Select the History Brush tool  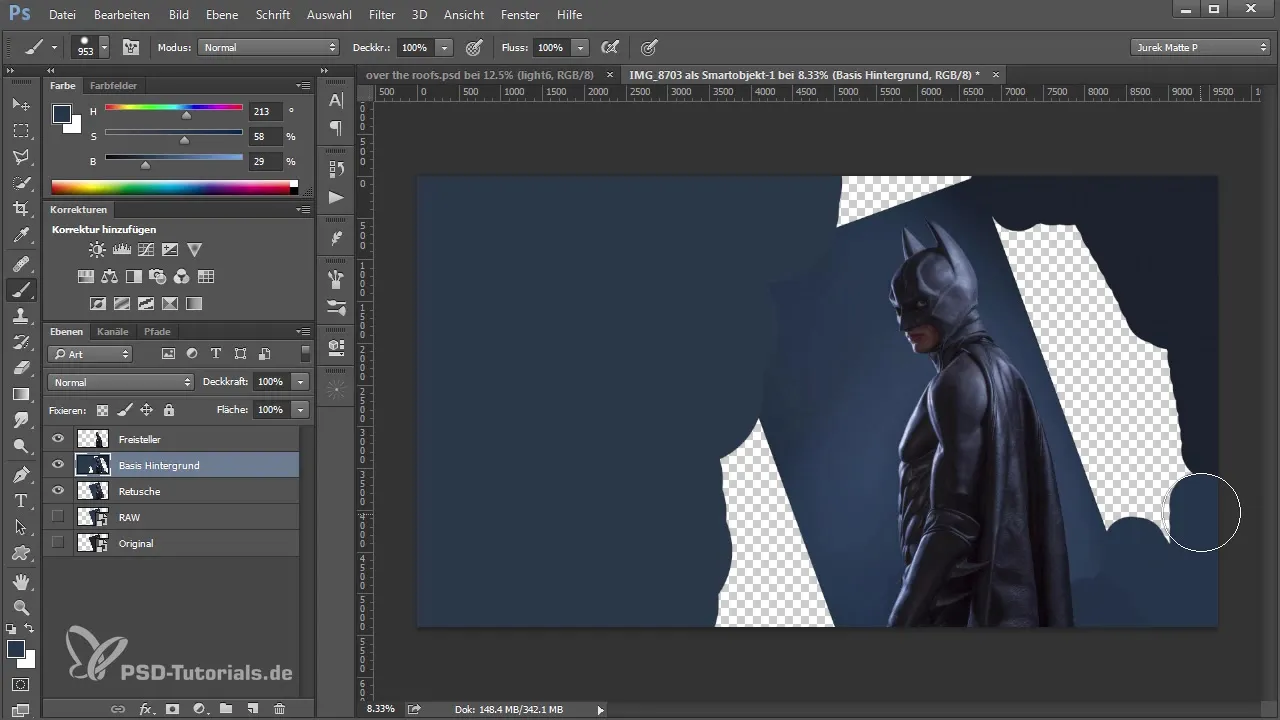(21, 342)
